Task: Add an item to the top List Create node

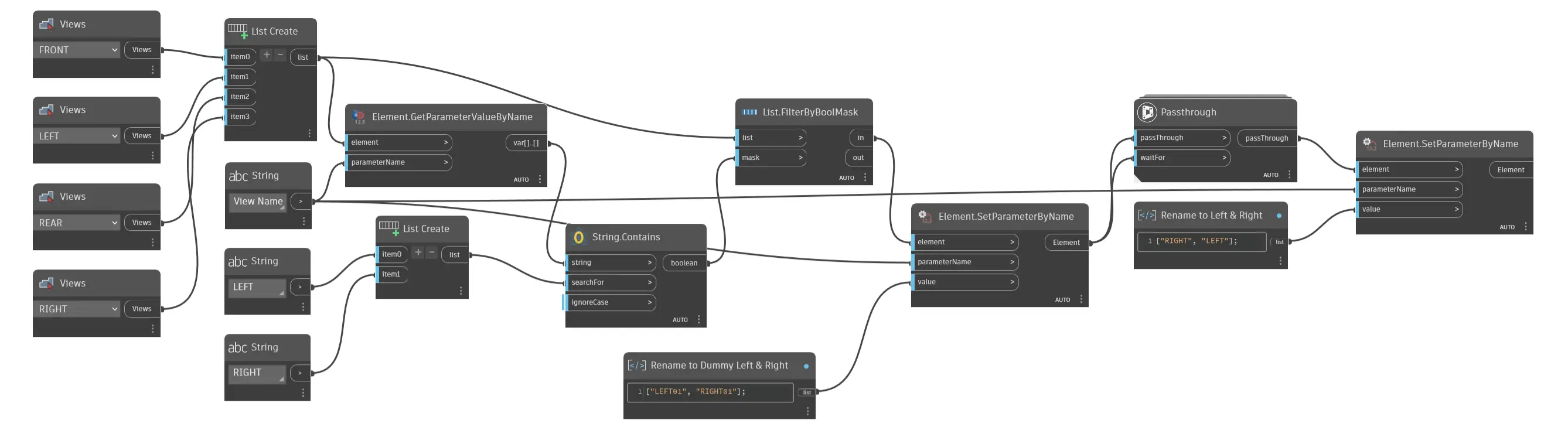Action: pos(267,55)
